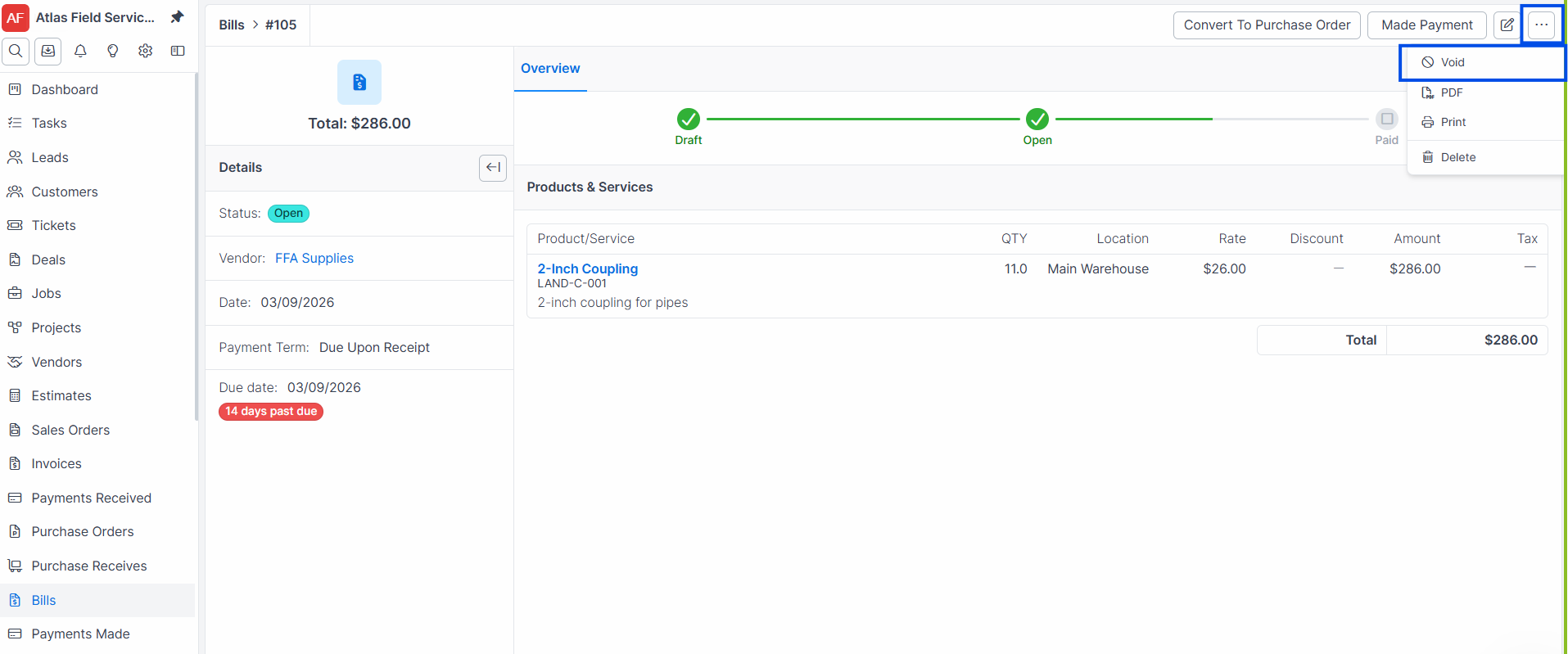
Task: Open the search icon in sidebar header
Action: [x=16, y=51]
